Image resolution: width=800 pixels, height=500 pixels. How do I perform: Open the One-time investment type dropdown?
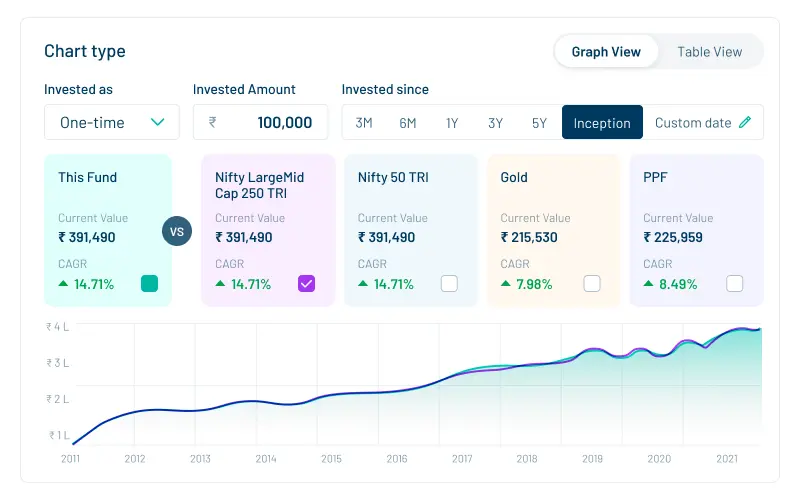pyautogui.click(x=111, y=123)
